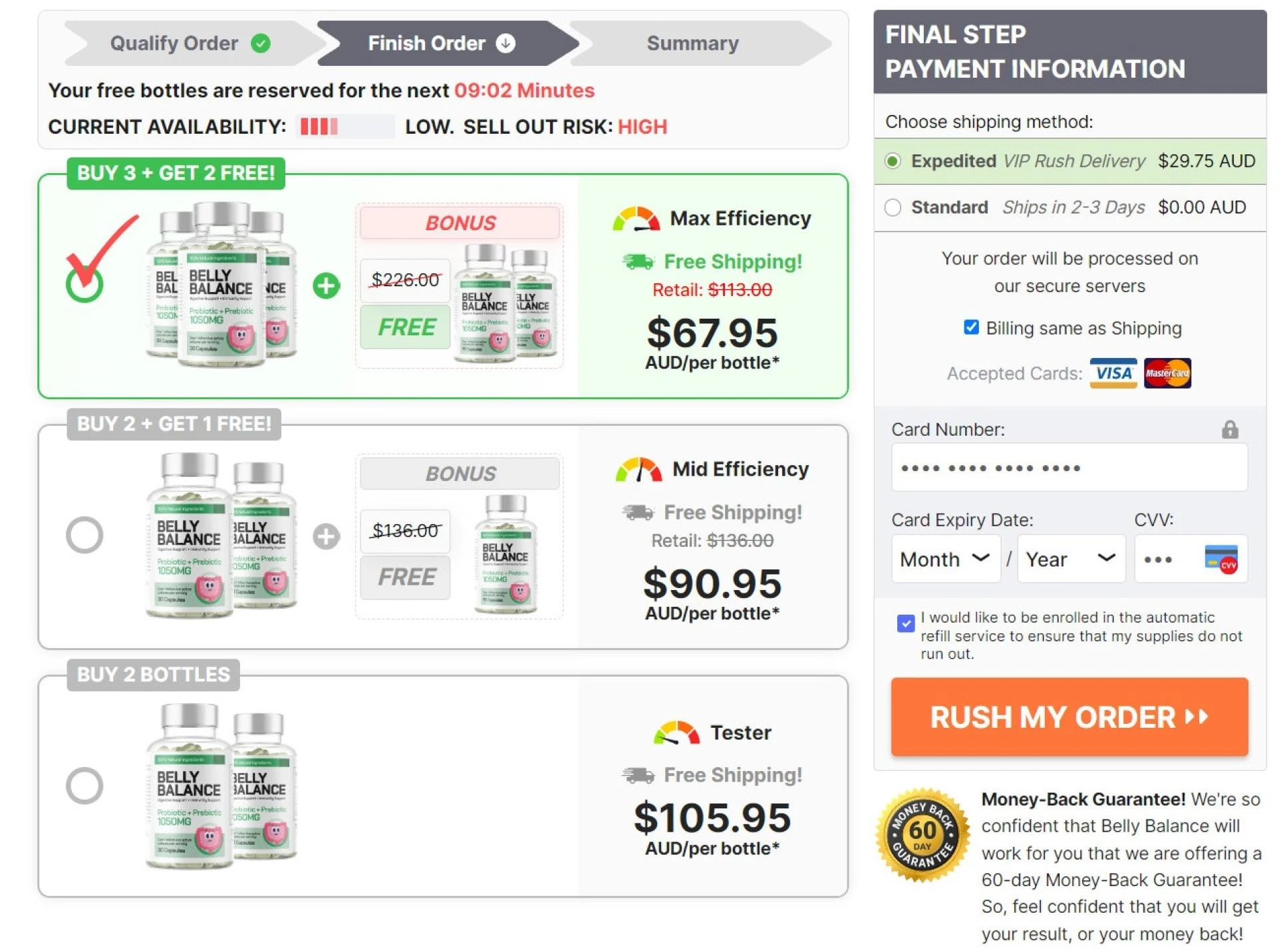This screenshot has width=1277, height=952.
Task: Click the current availability level bar
Action: pyautogui.click(x=345, y=126)
